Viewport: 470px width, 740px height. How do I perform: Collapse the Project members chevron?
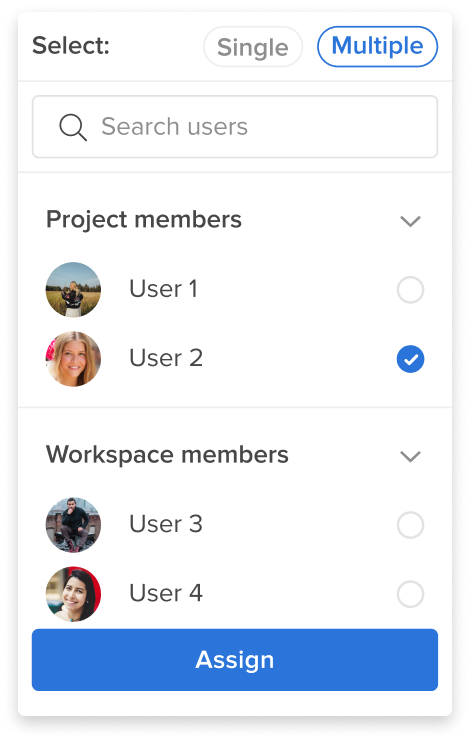(410, 221)
